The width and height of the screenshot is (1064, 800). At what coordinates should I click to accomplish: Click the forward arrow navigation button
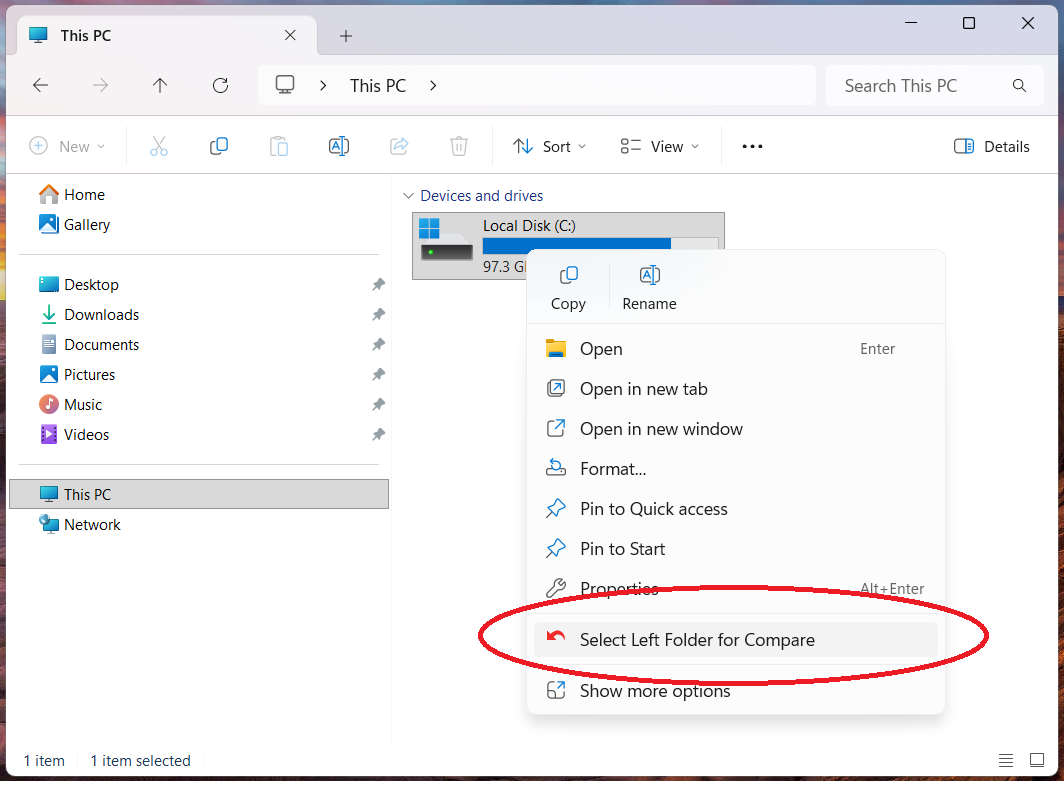(x=100, y=85)
